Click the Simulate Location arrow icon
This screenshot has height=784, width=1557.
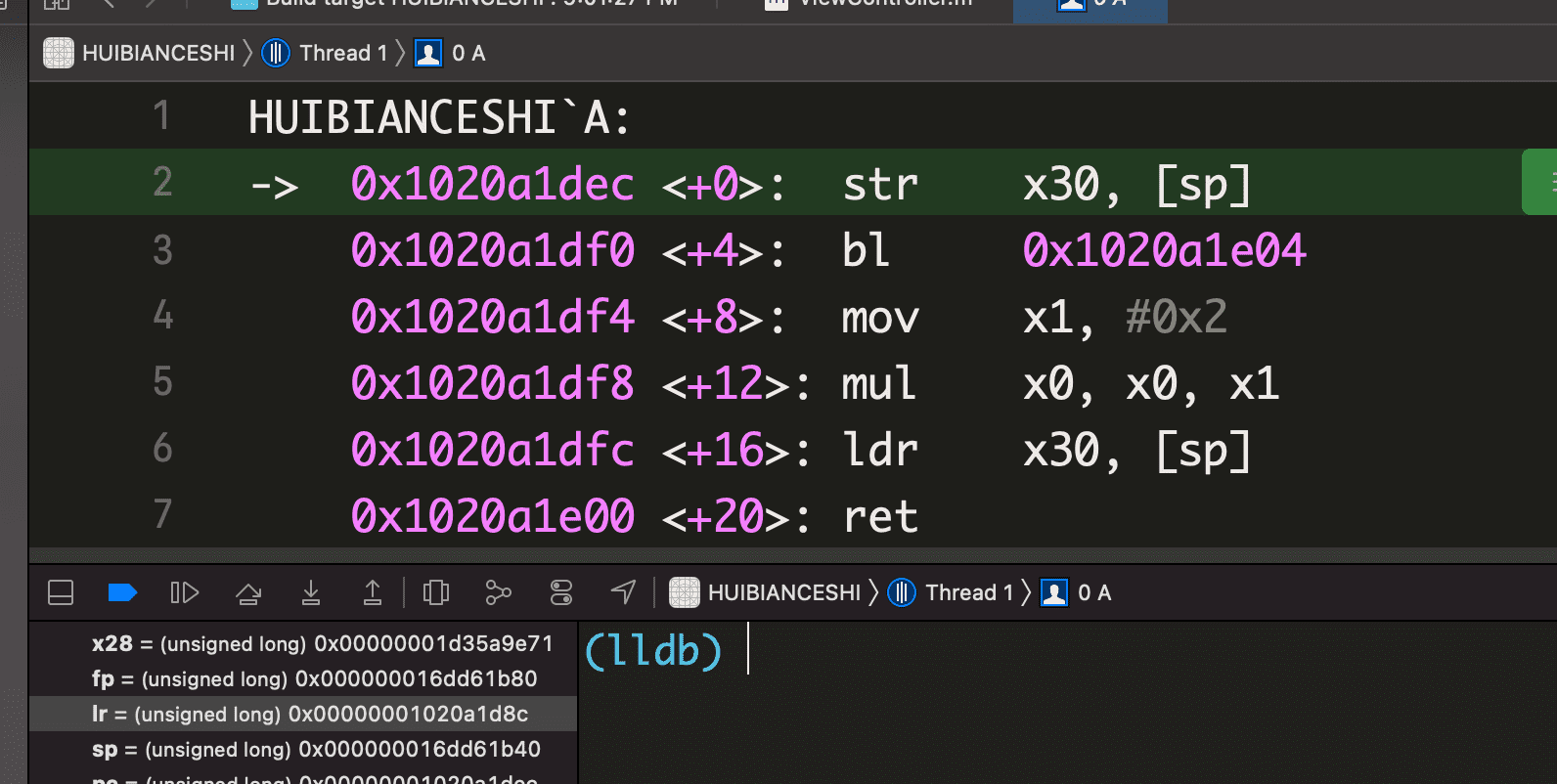click(x=623, y=591)
